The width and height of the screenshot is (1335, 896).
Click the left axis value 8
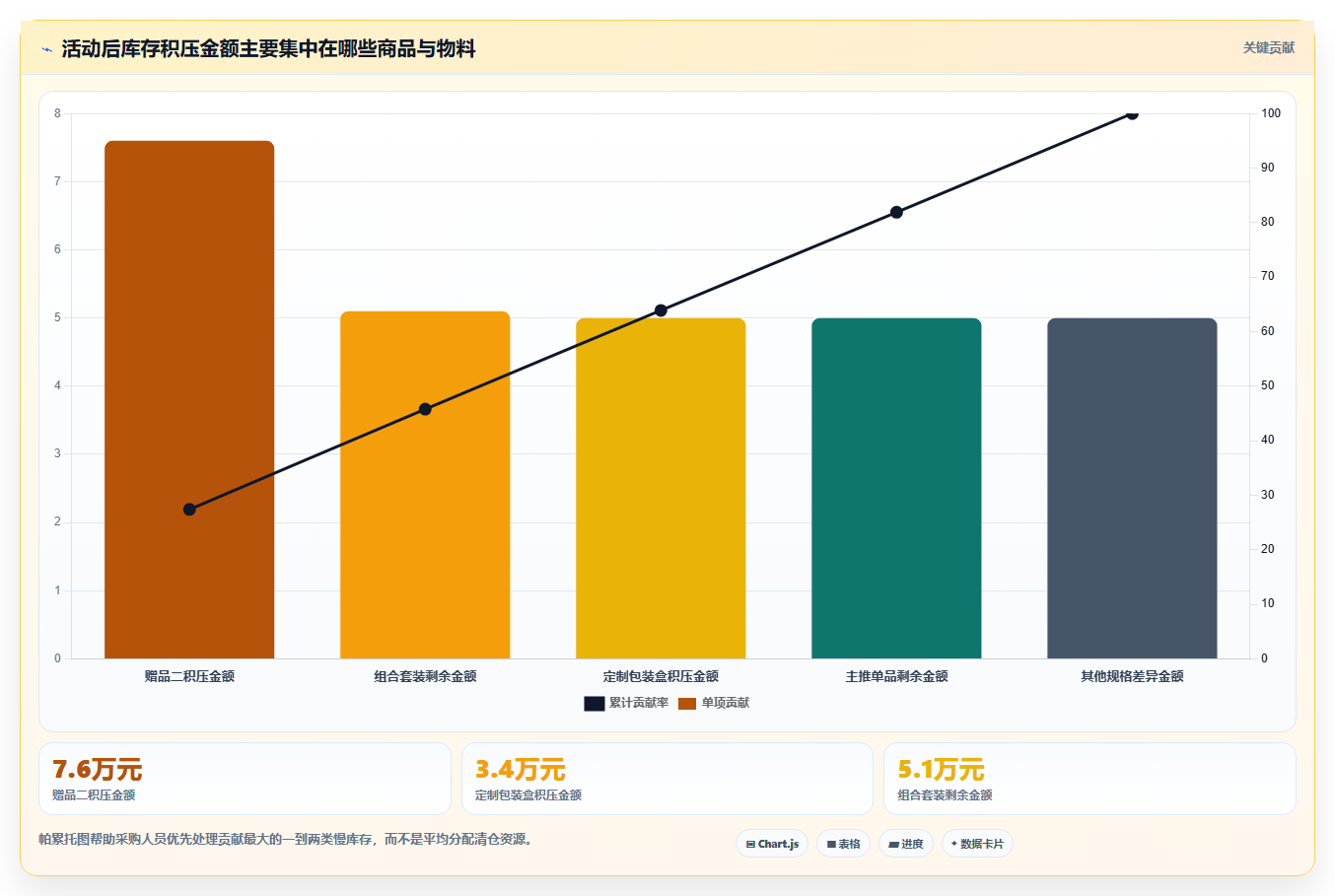tap(57, 113)
